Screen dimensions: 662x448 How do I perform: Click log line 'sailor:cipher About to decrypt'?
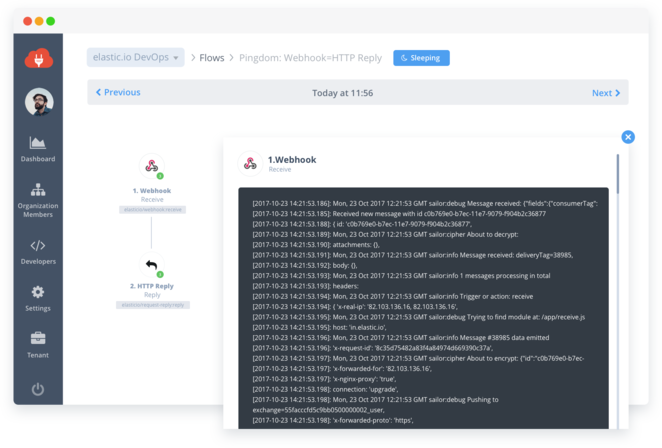(385, 234)
